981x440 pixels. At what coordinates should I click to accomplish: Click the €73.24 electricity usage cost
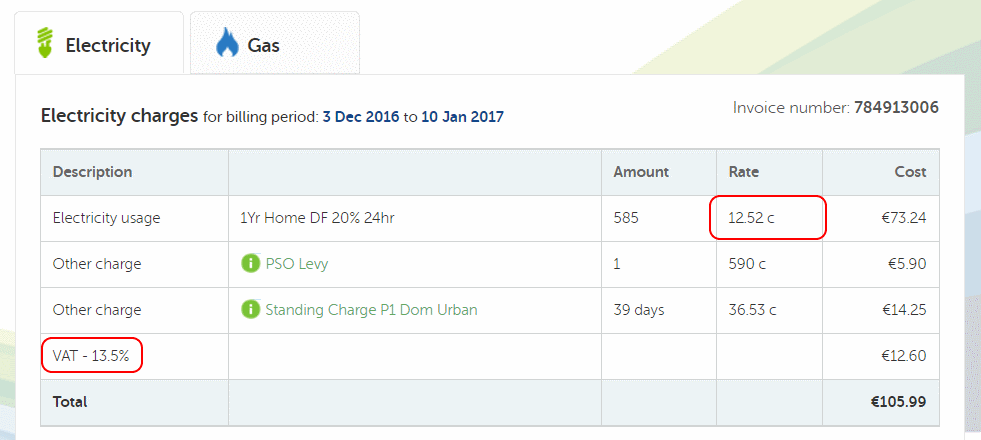coord(903,218)
